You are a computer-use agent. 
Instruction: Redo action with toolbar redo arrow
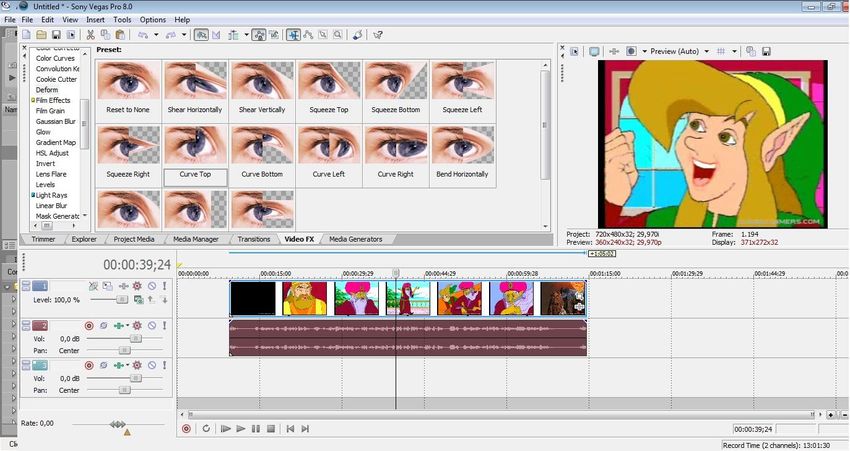point(171,35)
